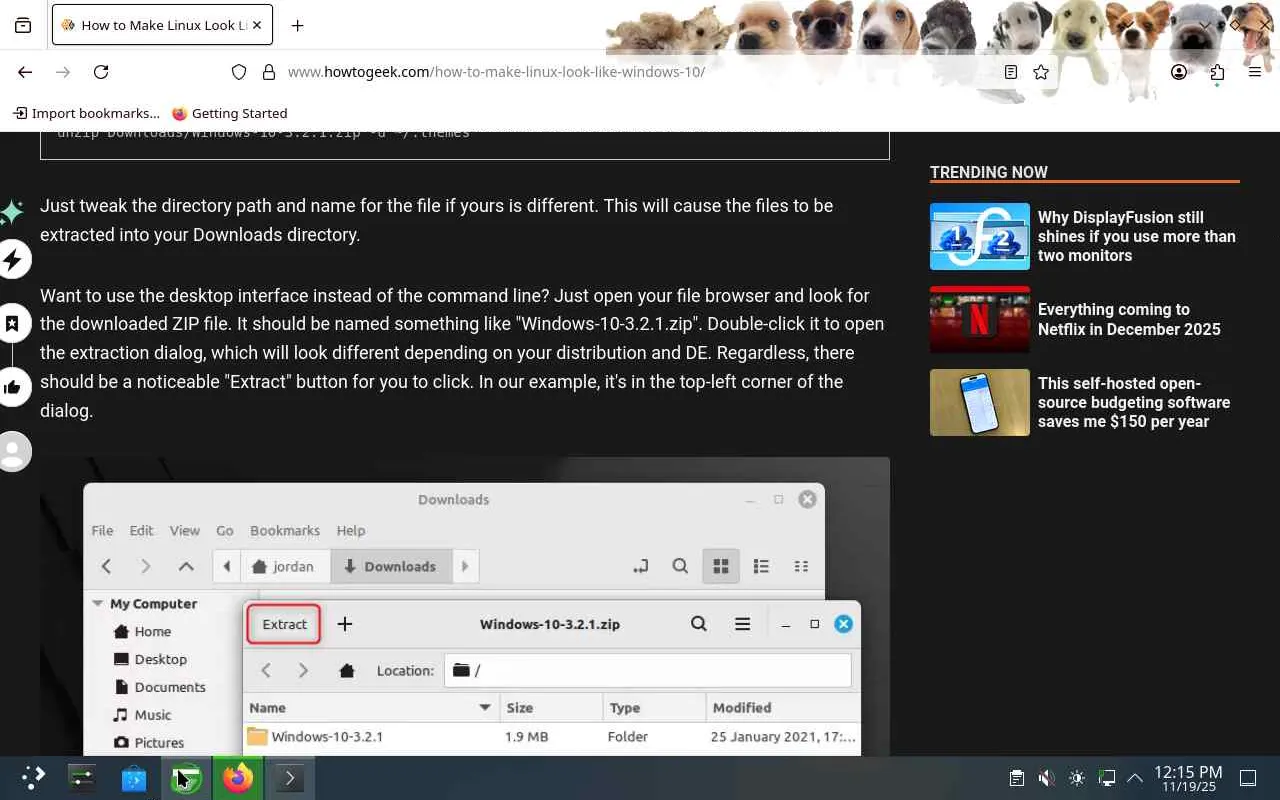Image resolution: width=1280 pixels, height=800 pixels.
Task: Click the TRENDING NOW heading
Action: pos(989,172)
